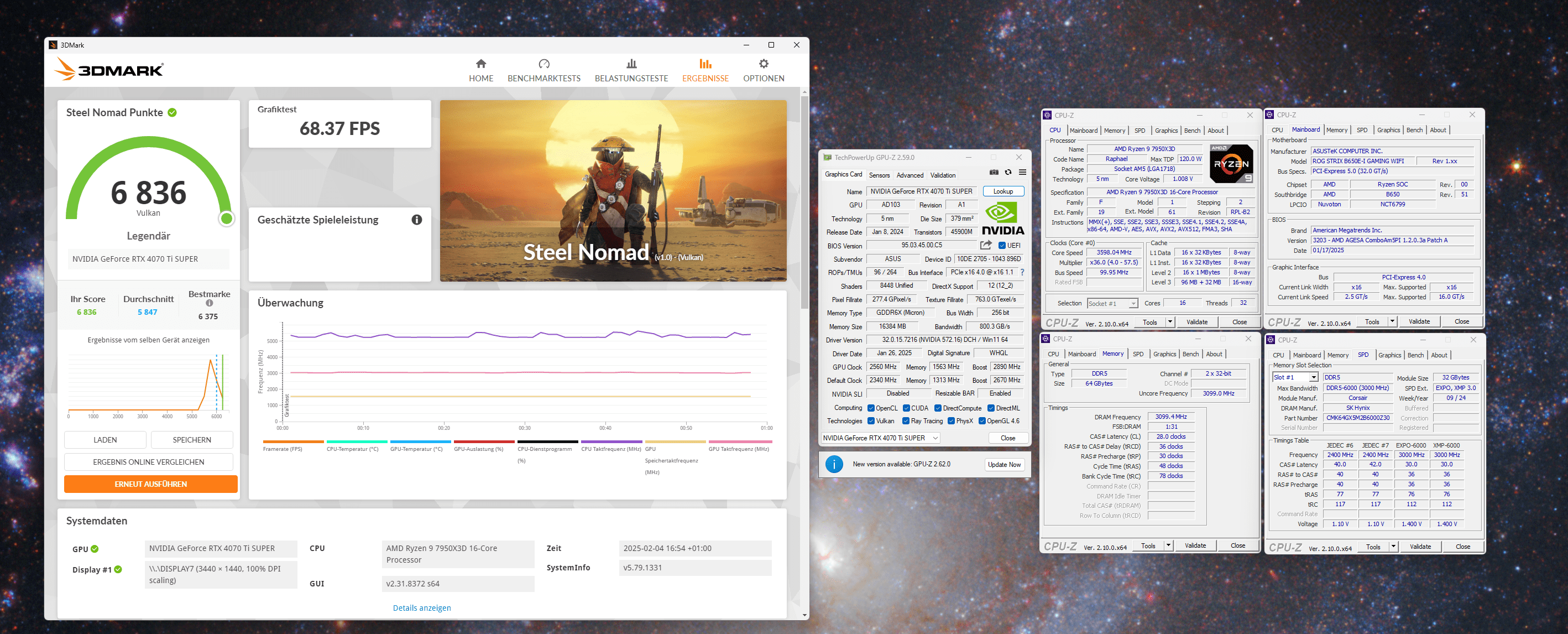Open the GPU-Z hamburger menu
This screenshot has width=1568, height=634.
1023,173
